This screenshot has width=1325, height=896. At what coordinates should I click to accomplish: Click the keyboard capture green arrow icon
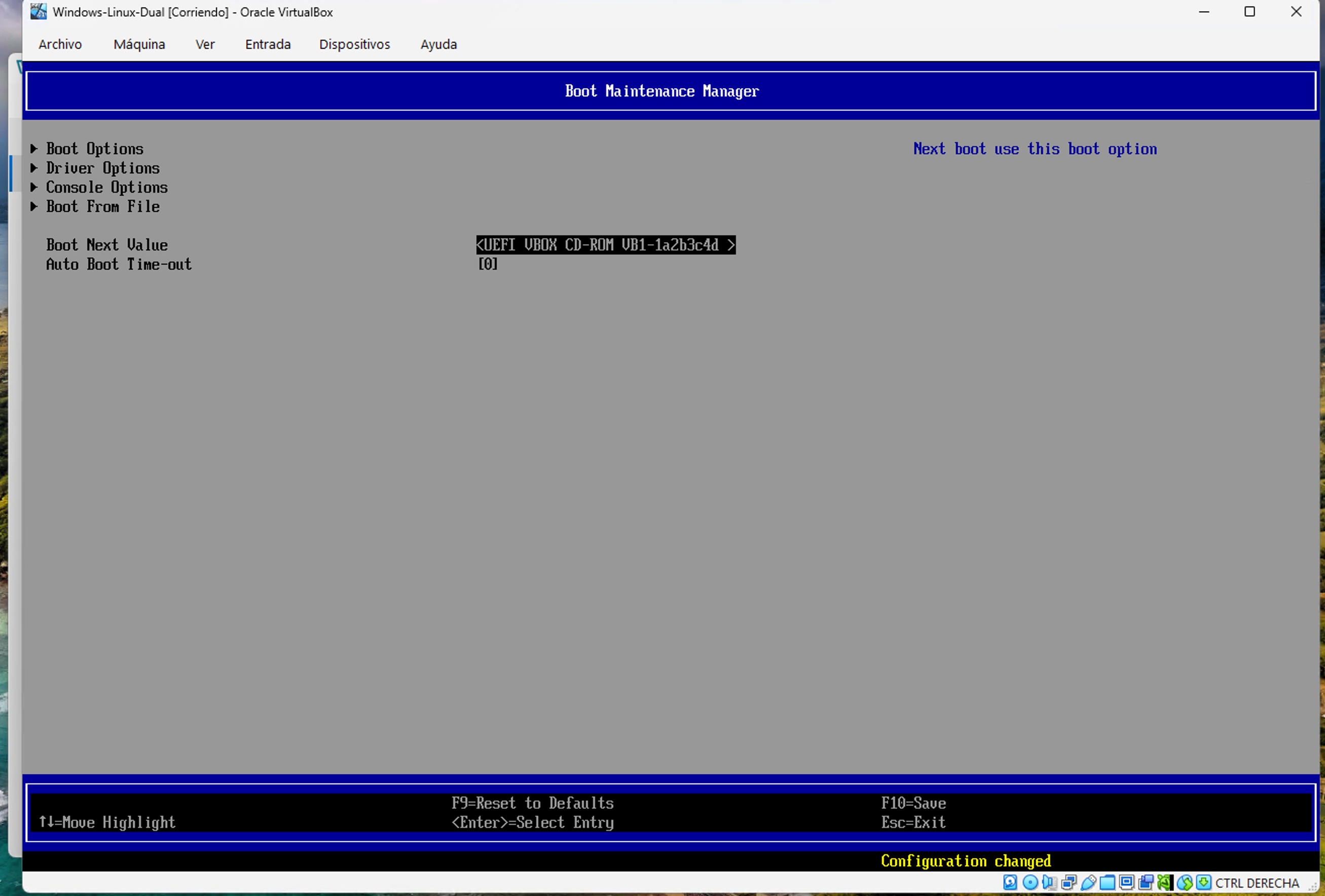click(1203, 882)
